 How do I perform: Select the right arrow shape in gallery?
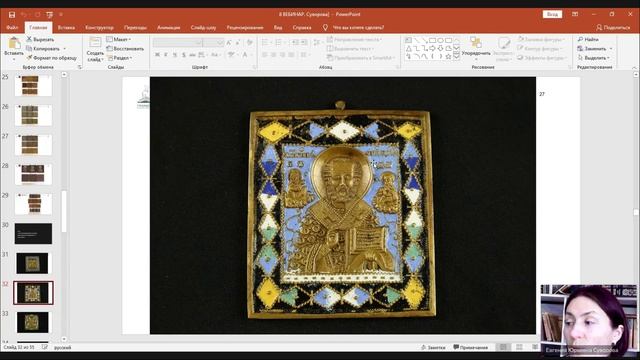click(x=433, y=49)
